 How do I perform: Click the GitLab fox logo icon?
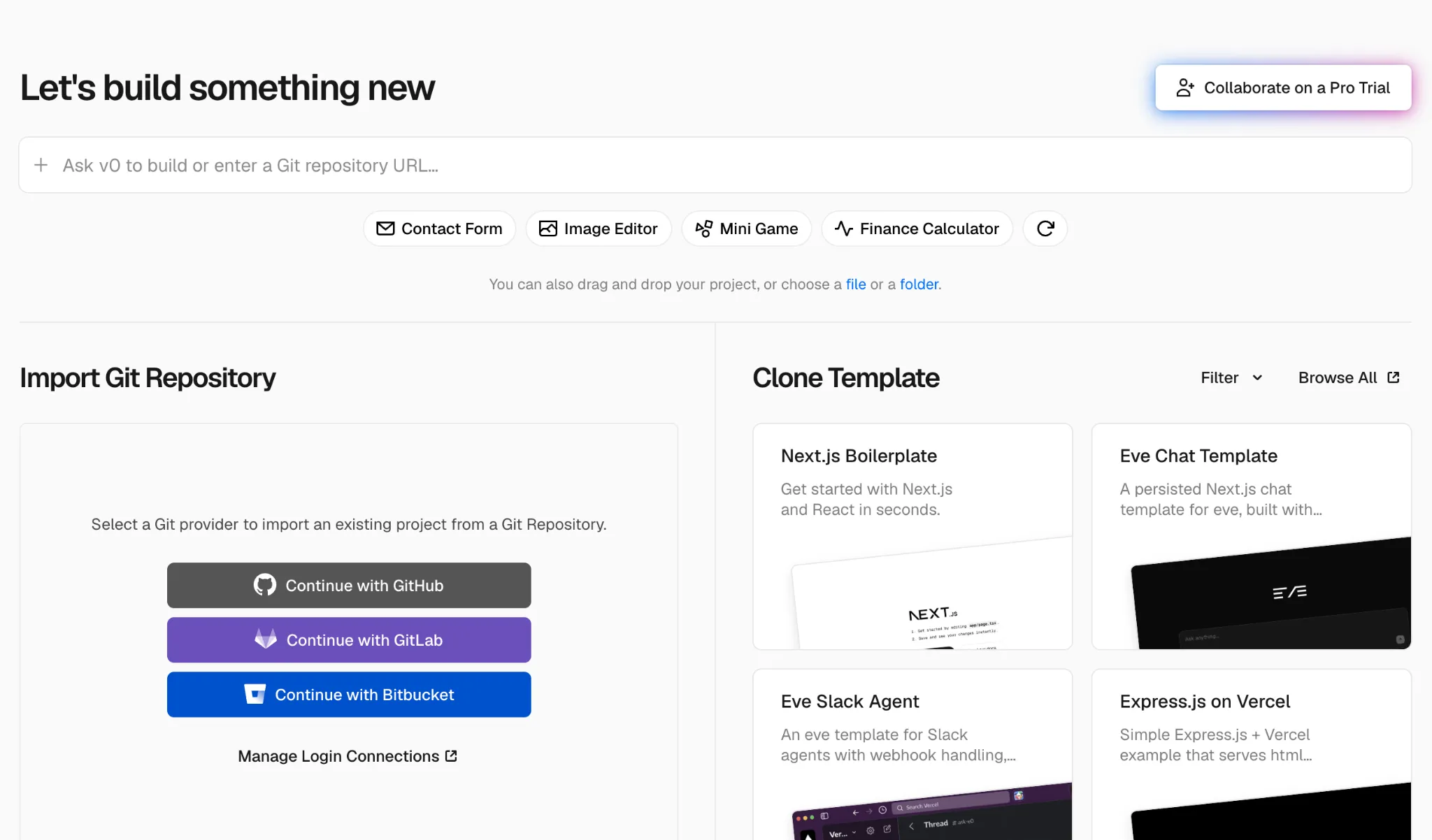coord(266,639)
